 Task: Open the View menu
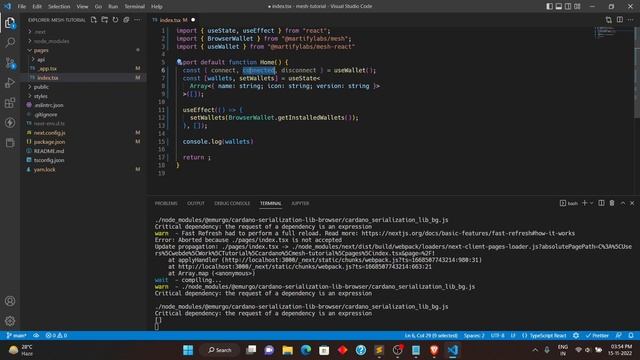pos(82,7)
